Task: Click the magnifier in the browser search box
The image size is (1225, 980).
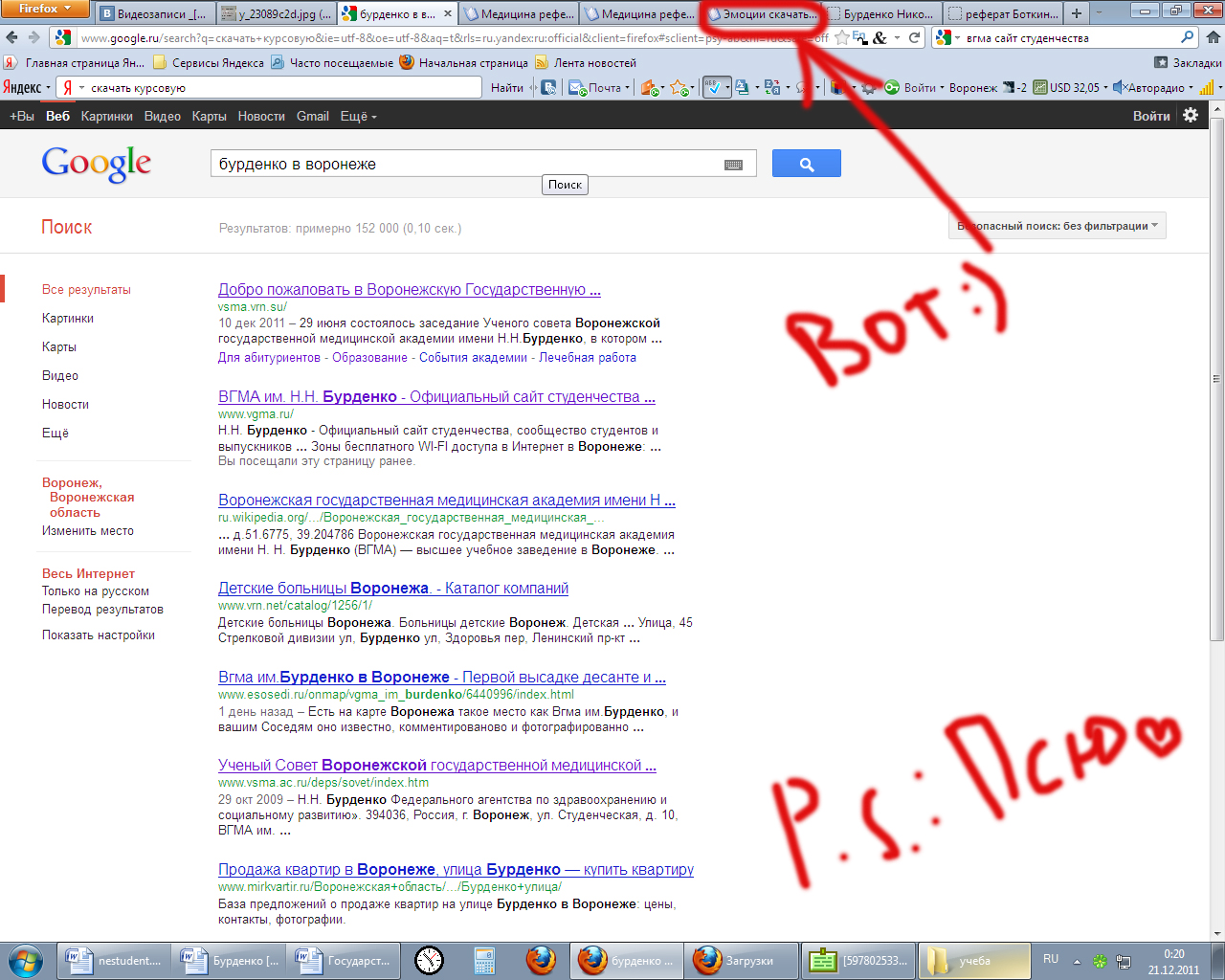Action: coord(1188,37)
